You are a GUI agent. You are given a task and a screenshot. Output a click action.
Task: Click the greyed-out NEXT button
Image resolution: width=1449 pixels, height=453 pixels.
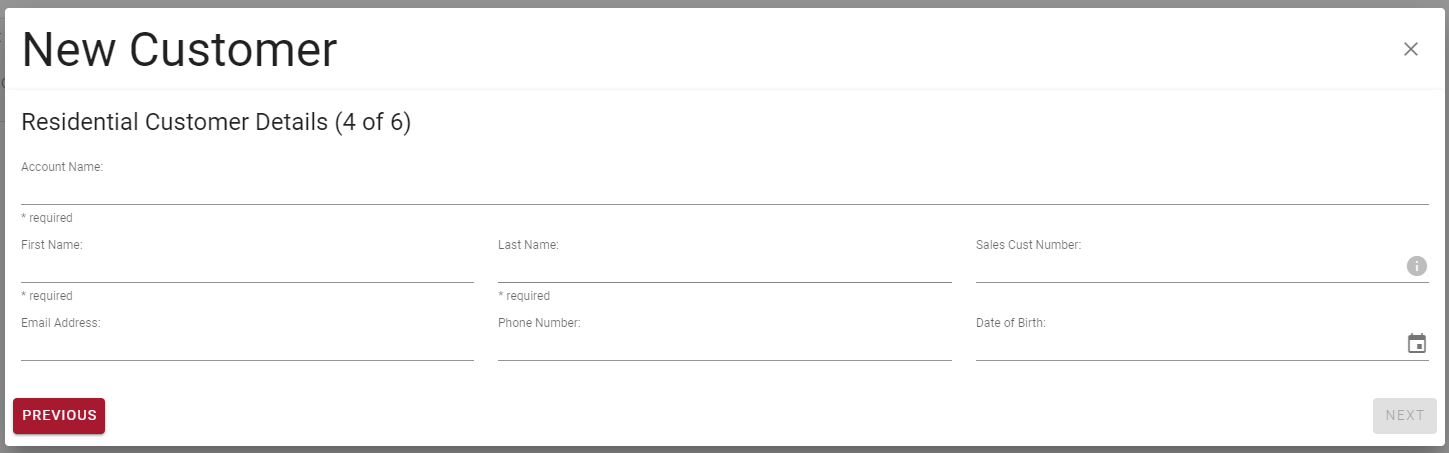pos(1405,416)
